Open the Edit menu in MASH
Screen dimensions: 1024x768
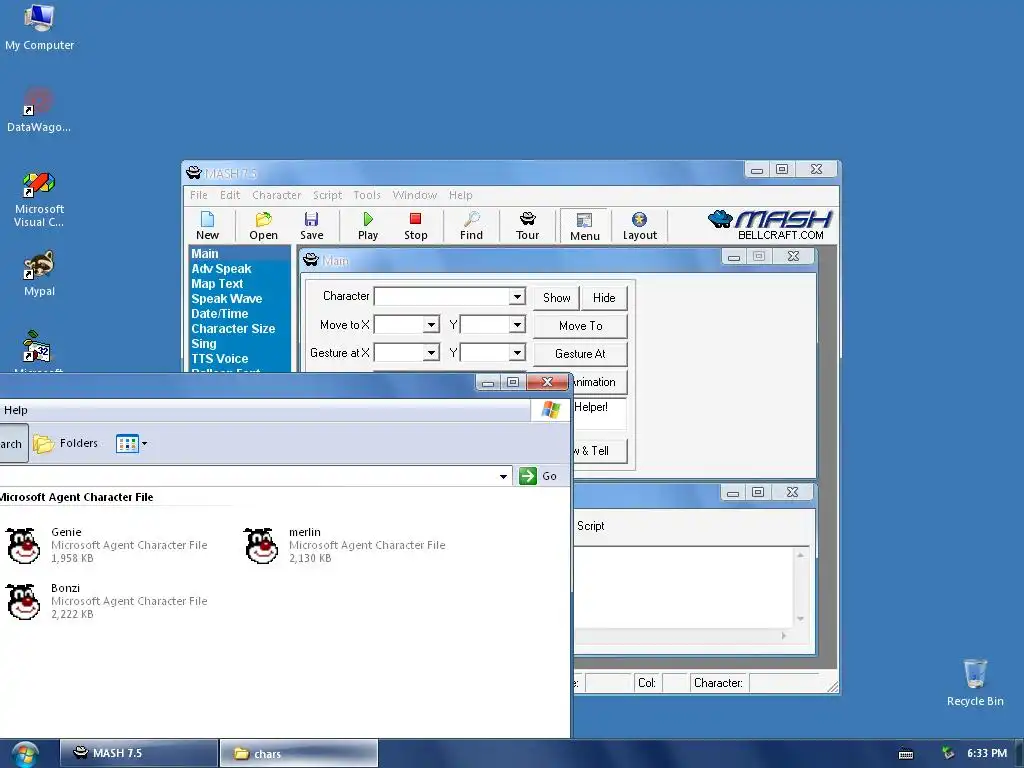click(x=230, y=195)
